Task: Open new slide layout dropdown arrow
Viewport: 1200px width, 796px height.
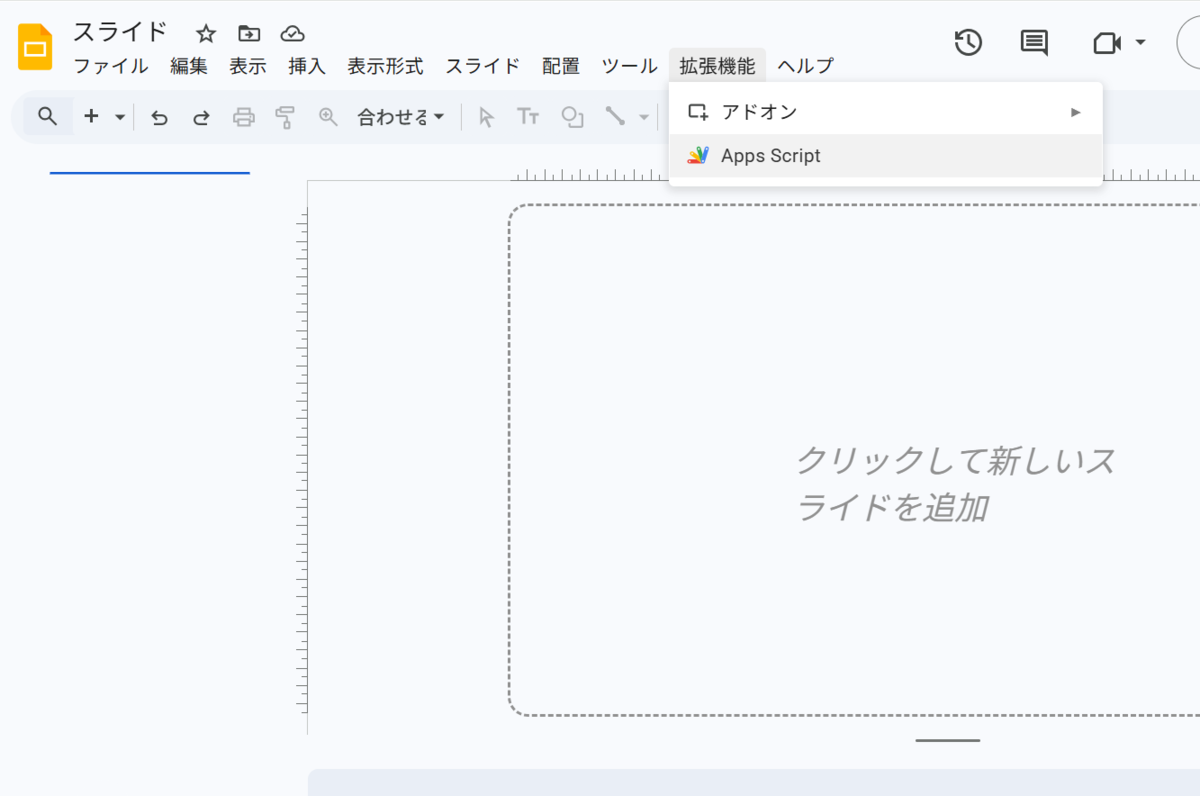Action: tap(120, 117)
